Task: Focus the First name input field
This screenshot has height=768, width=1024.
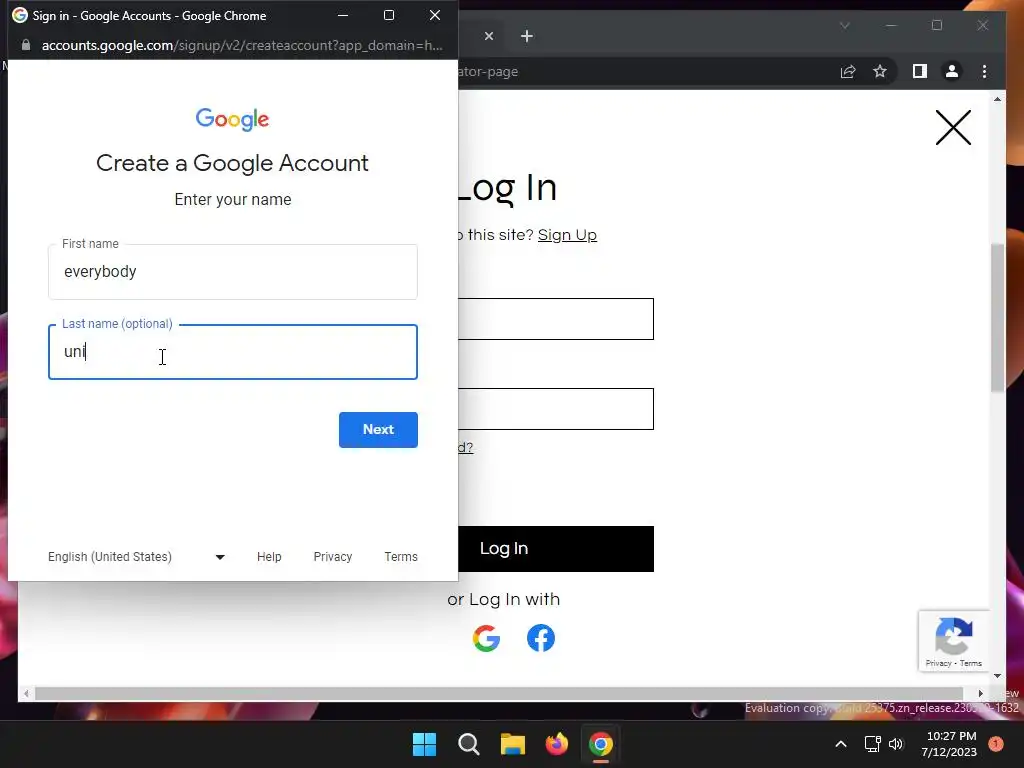Action: pos(232,272)
